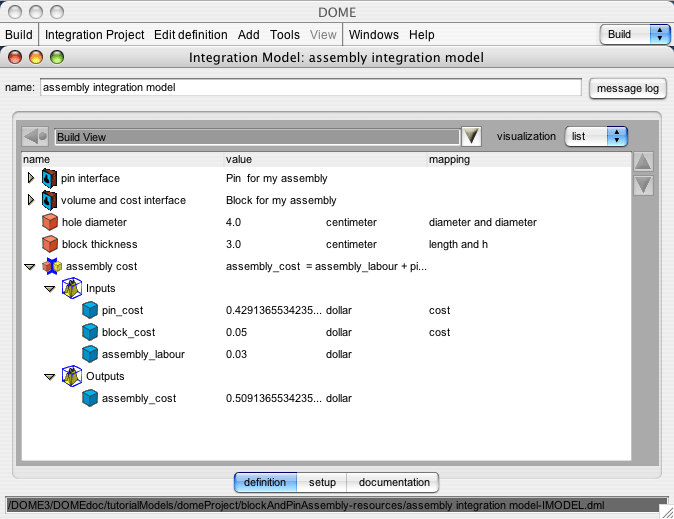
Task: Expand the pin interface row
Action: [31, 178]
